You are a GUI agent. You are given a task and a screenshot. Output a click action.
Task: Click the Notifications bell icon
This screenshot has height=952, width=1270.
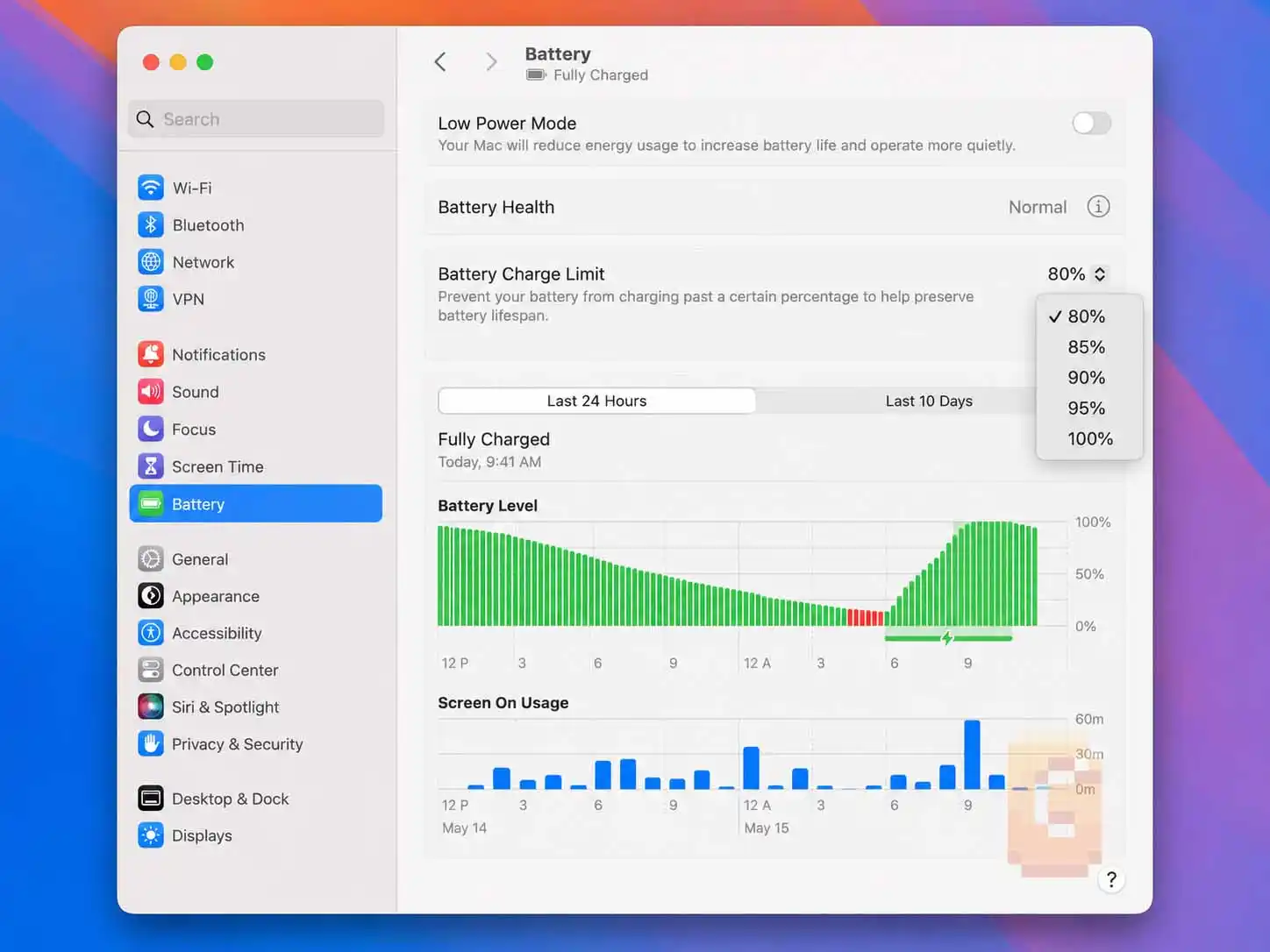151,354
